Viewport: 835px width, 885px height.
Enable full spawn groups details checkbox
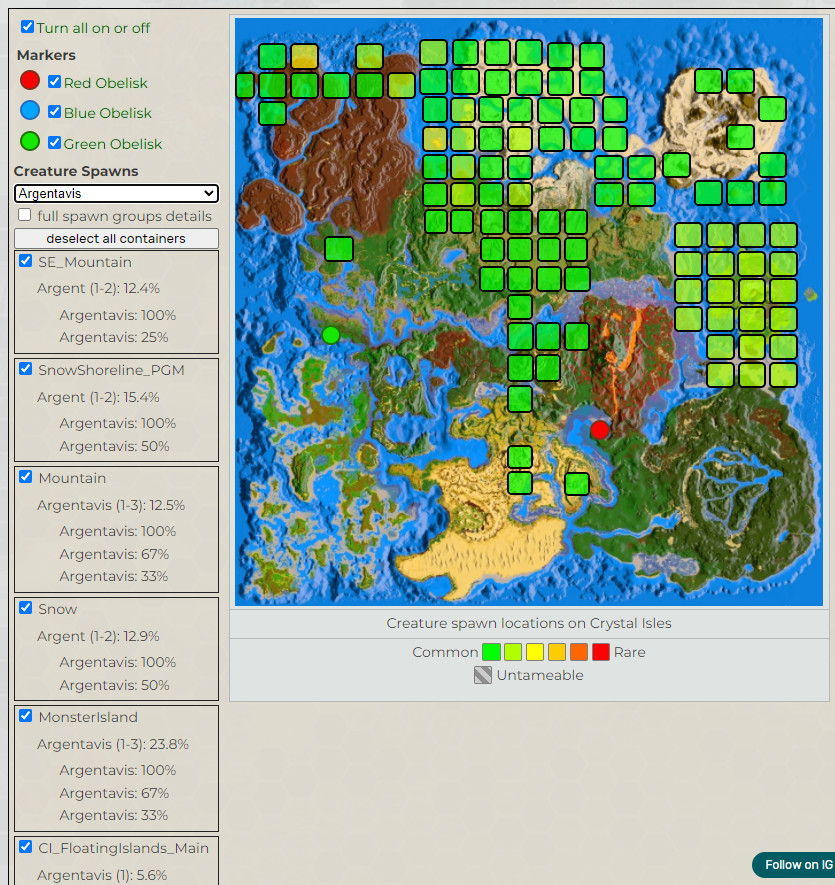point(24,215)
